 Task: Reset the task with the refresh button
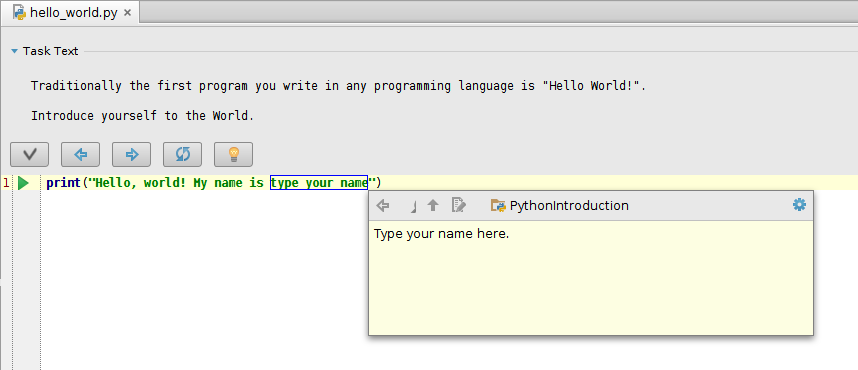pos(182,154)
